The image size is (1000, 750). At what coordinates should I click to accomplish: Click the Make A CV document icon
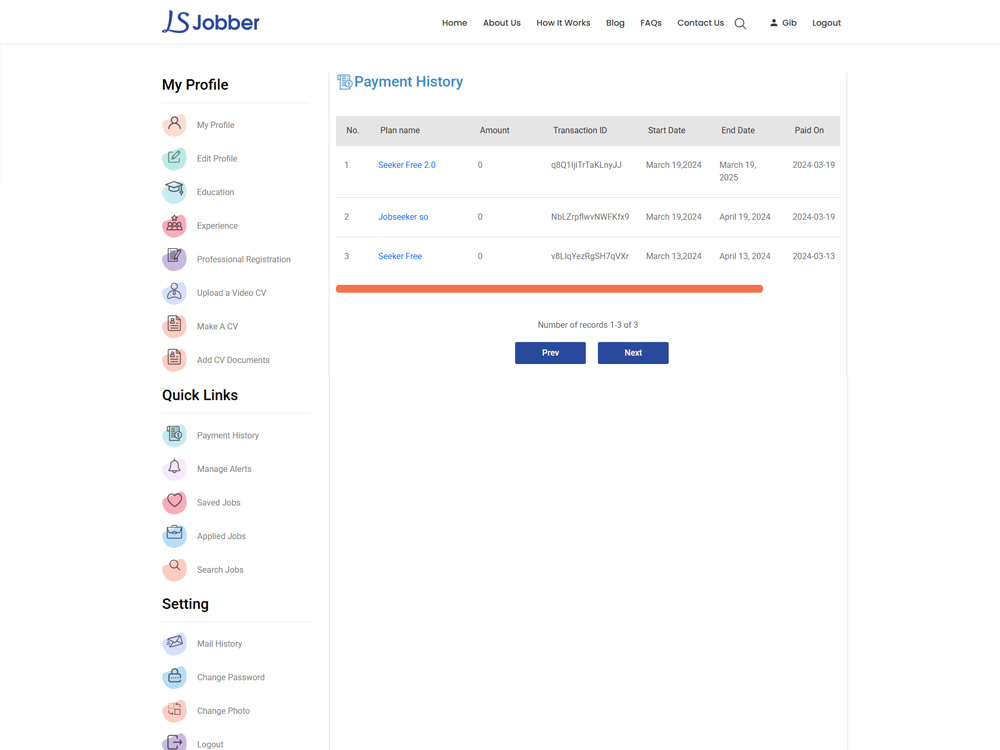click(x=174, y=326)
